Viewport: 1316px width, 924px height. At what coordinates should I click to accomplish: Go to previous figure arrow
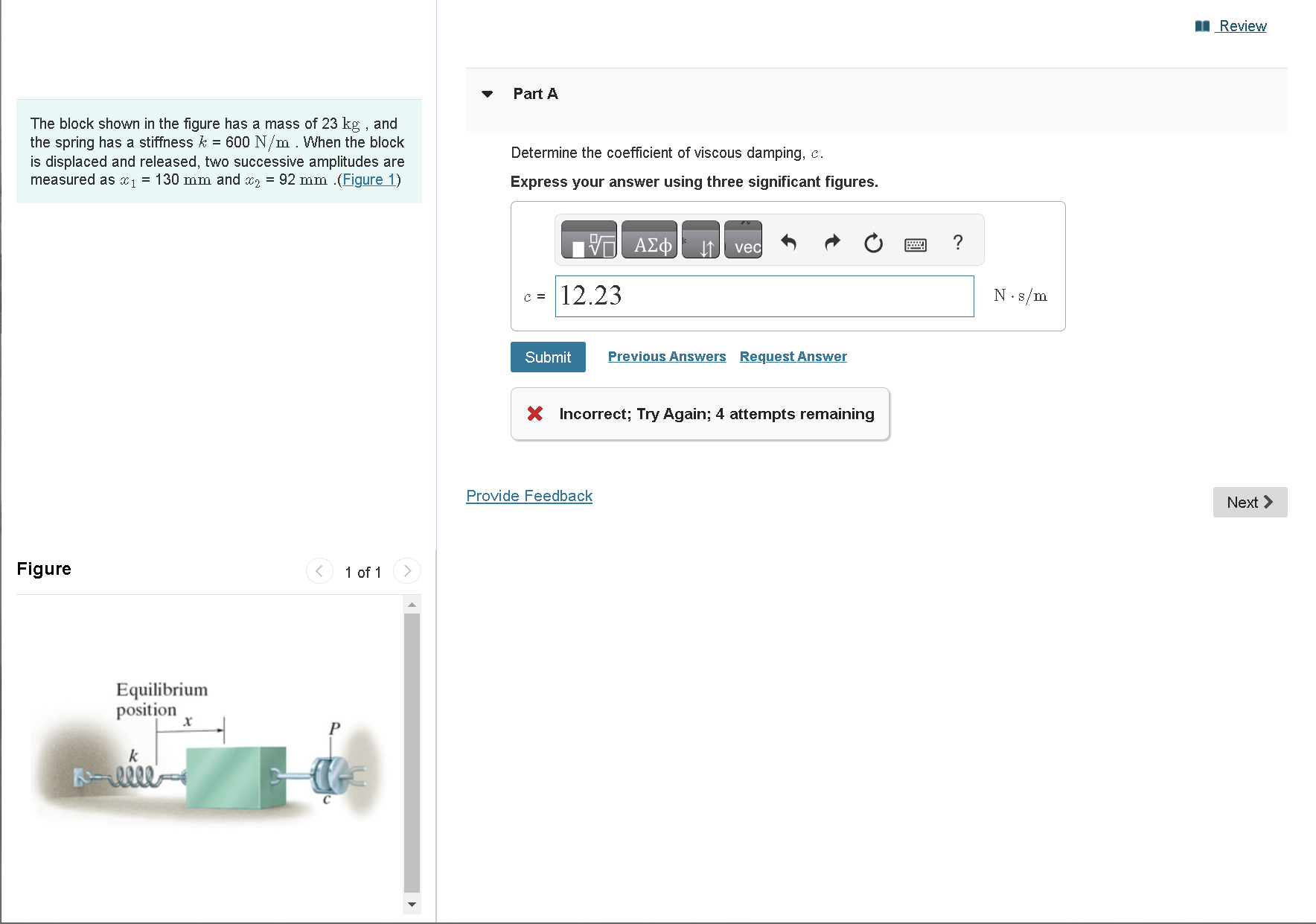coord(319,571)
